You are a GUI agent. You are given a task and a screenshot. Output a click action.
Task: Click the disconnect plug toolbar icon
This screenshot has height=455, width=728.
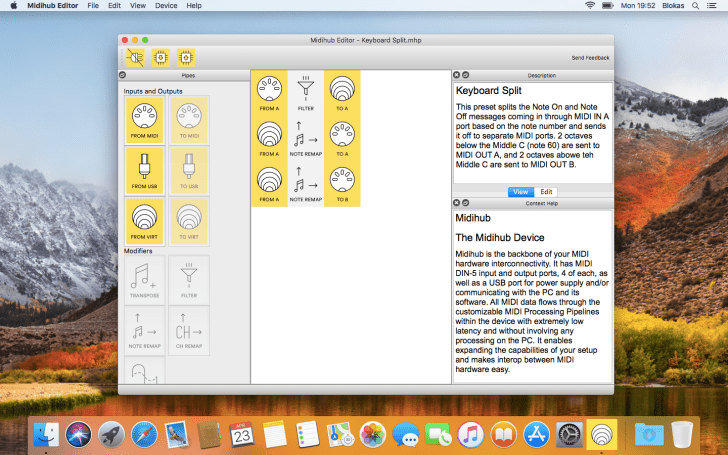pyautogui.click(x=135, y=58)
